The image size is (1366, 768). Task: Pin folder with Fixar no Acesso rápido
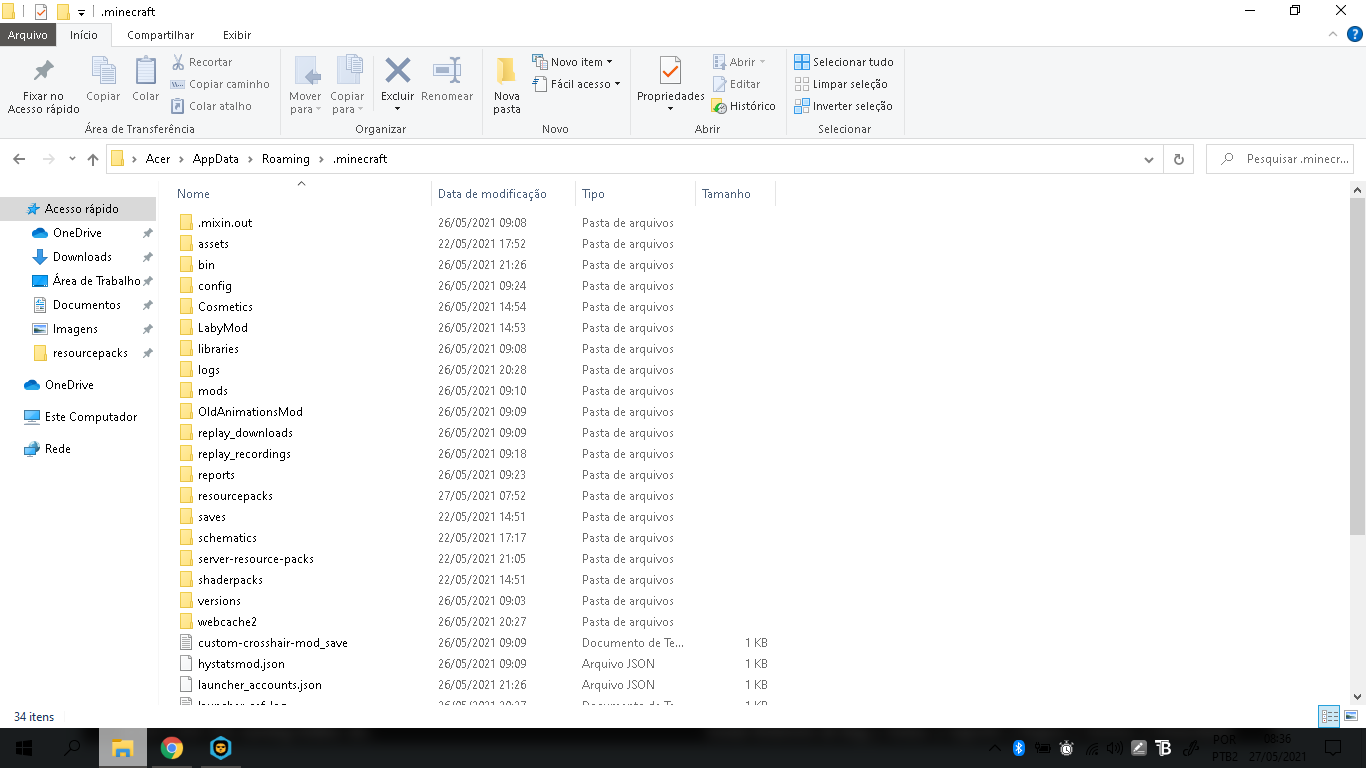tap(43, 86)
